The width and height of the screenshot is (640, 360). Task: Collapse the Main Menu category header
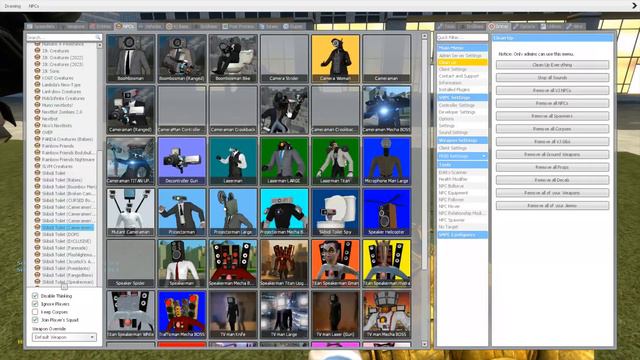462,48
